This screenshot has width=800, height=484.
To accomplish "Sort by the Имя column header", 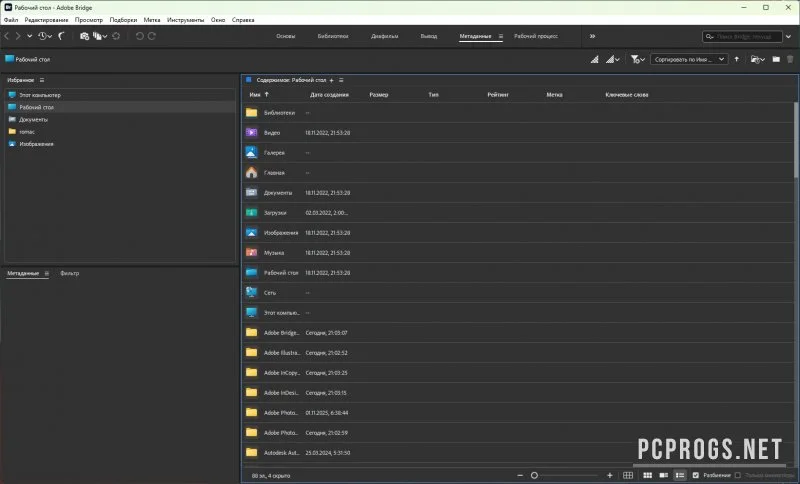I will (x=255, y=95).
